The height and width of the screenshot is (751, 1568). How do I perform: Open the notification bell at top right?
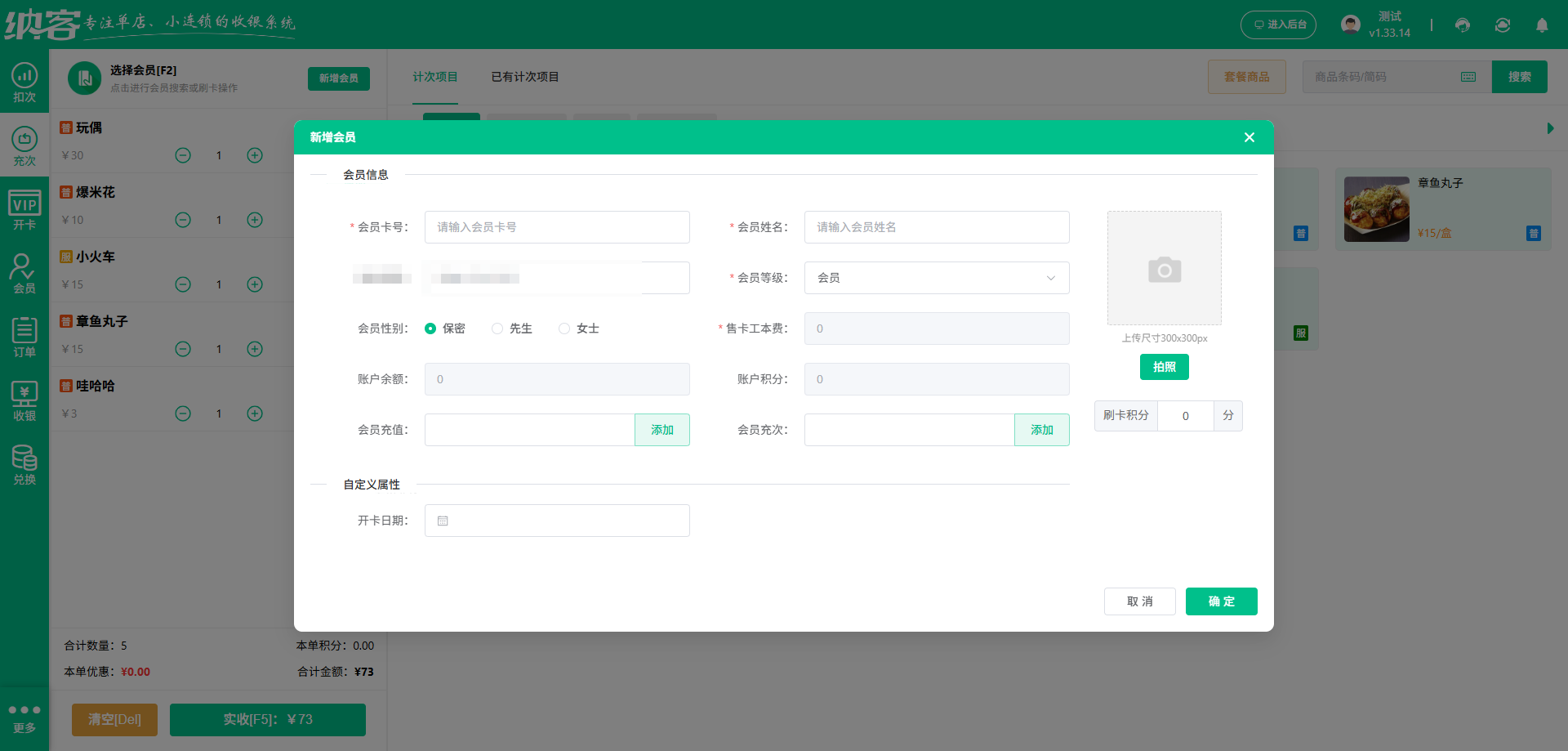click(1543, 25)
